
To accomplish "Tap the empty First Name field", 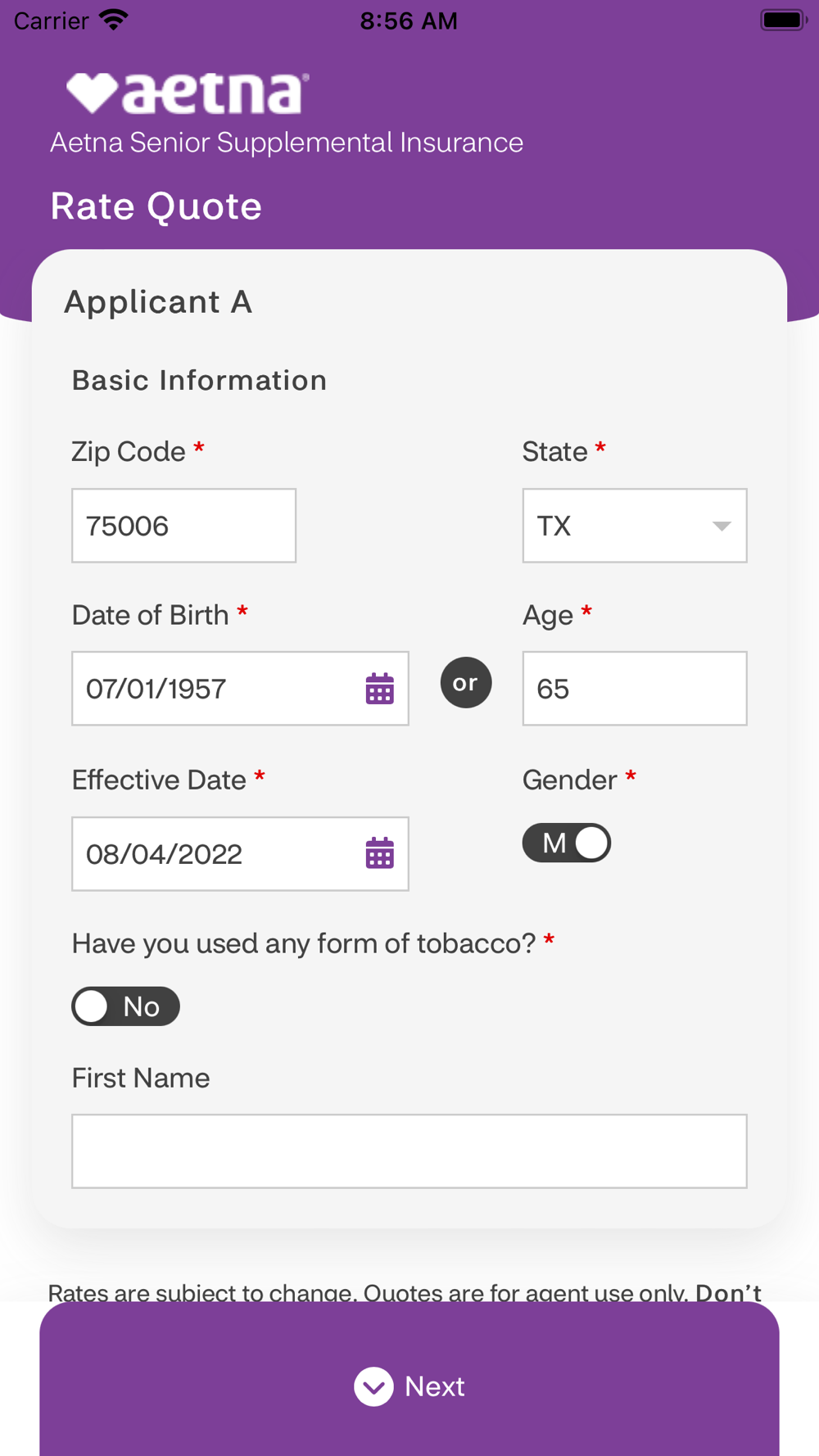I will click(409, 1151).
